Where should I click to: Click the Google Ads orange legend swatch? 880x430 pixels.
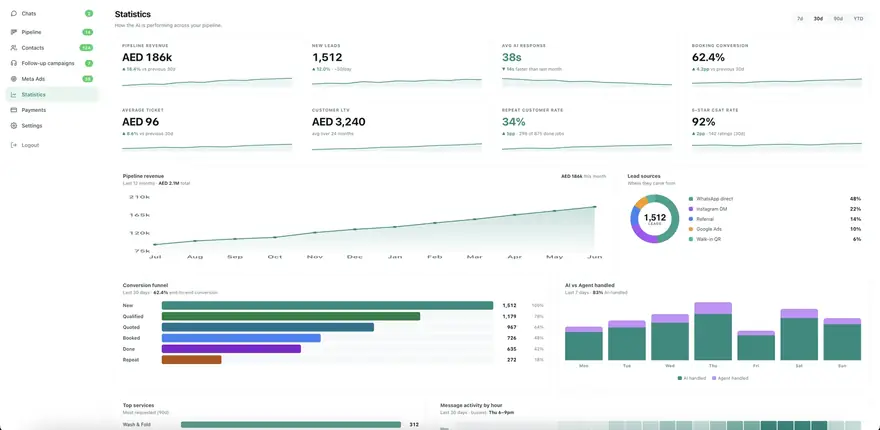[690, 229]
